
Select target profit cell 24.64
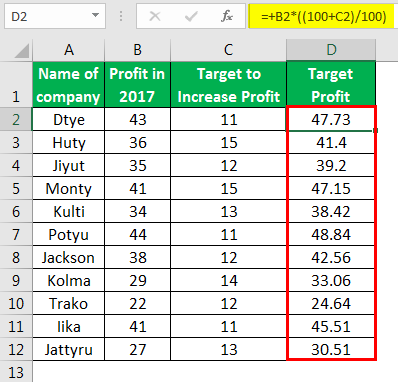coord(331,303)
